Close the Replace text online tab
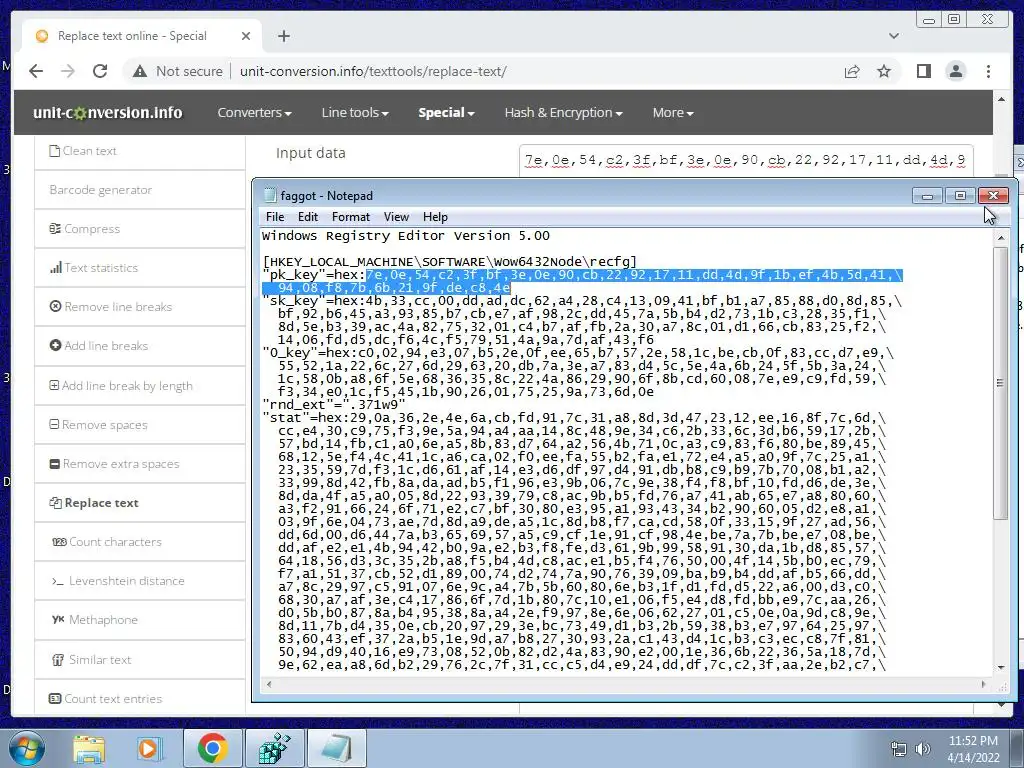This screenshot has height=768, width=1024. point(246,36)
